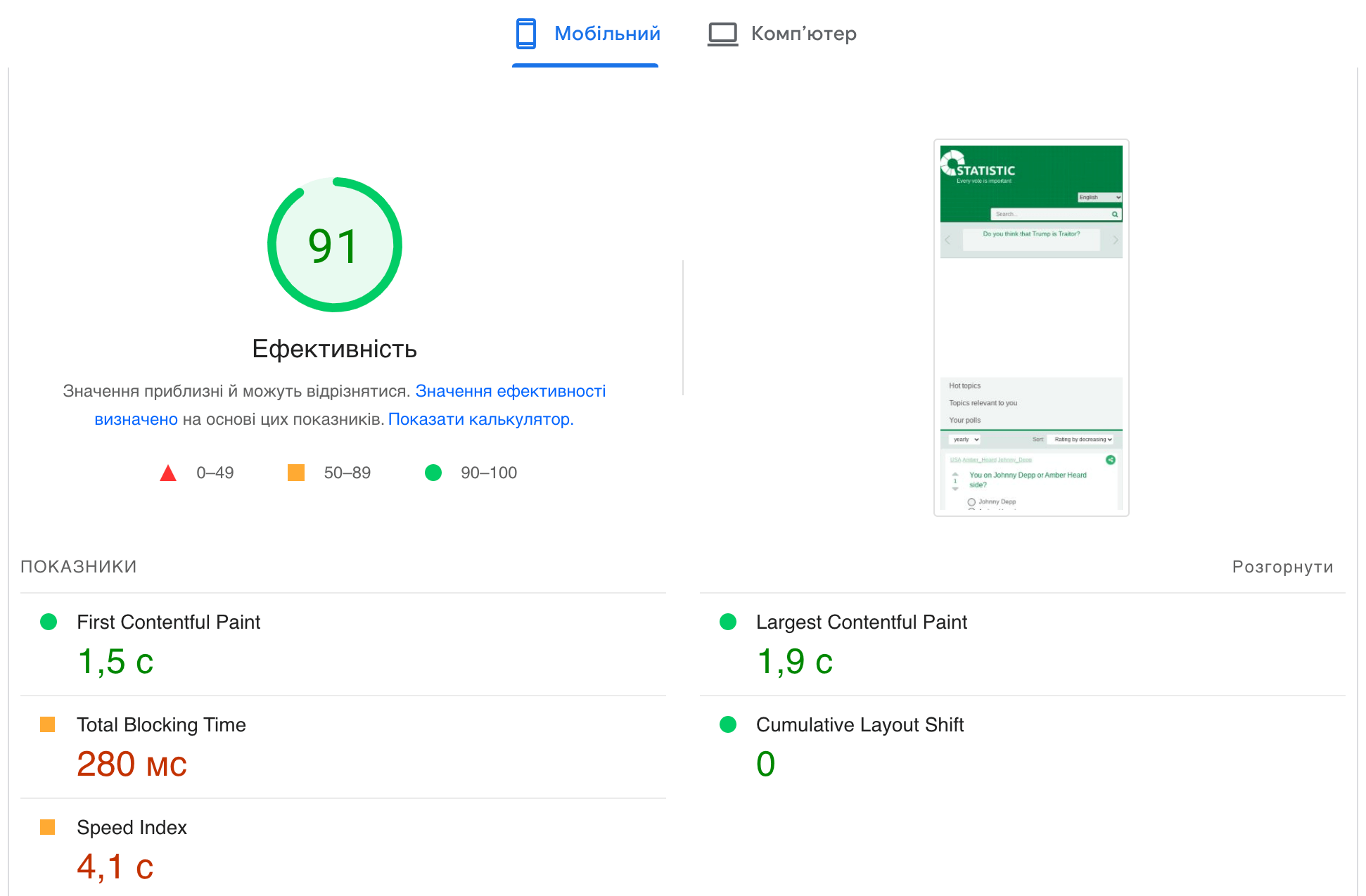Click the search magnifier icon in the preview
This screenshot has height=896, width=1366.
tap(1115, 214)
